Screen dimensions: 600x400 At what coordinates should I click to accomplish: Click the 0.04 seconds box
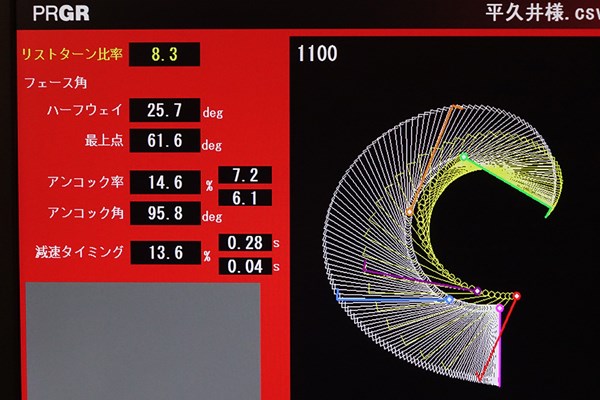(245, 266)
